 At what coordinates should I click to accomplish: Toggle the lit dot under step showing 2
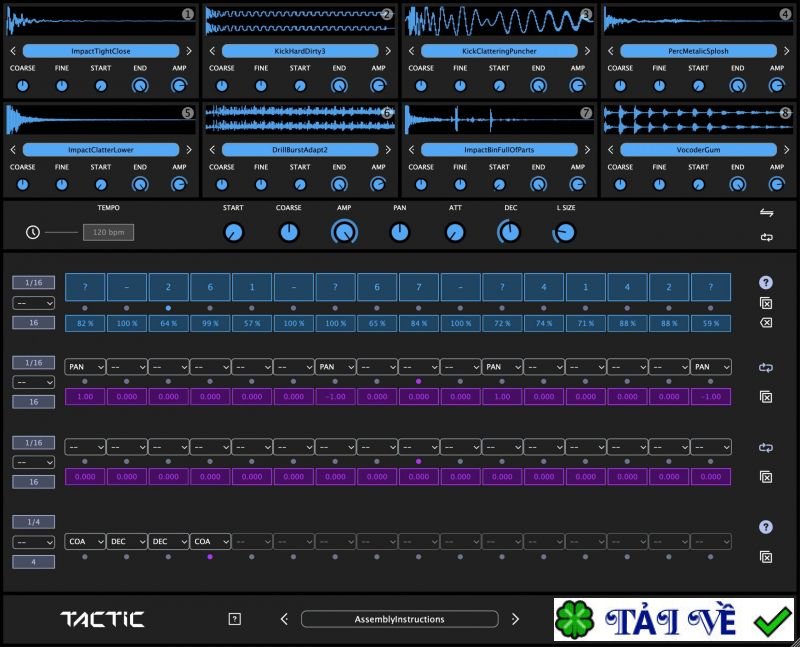point(168,308)
